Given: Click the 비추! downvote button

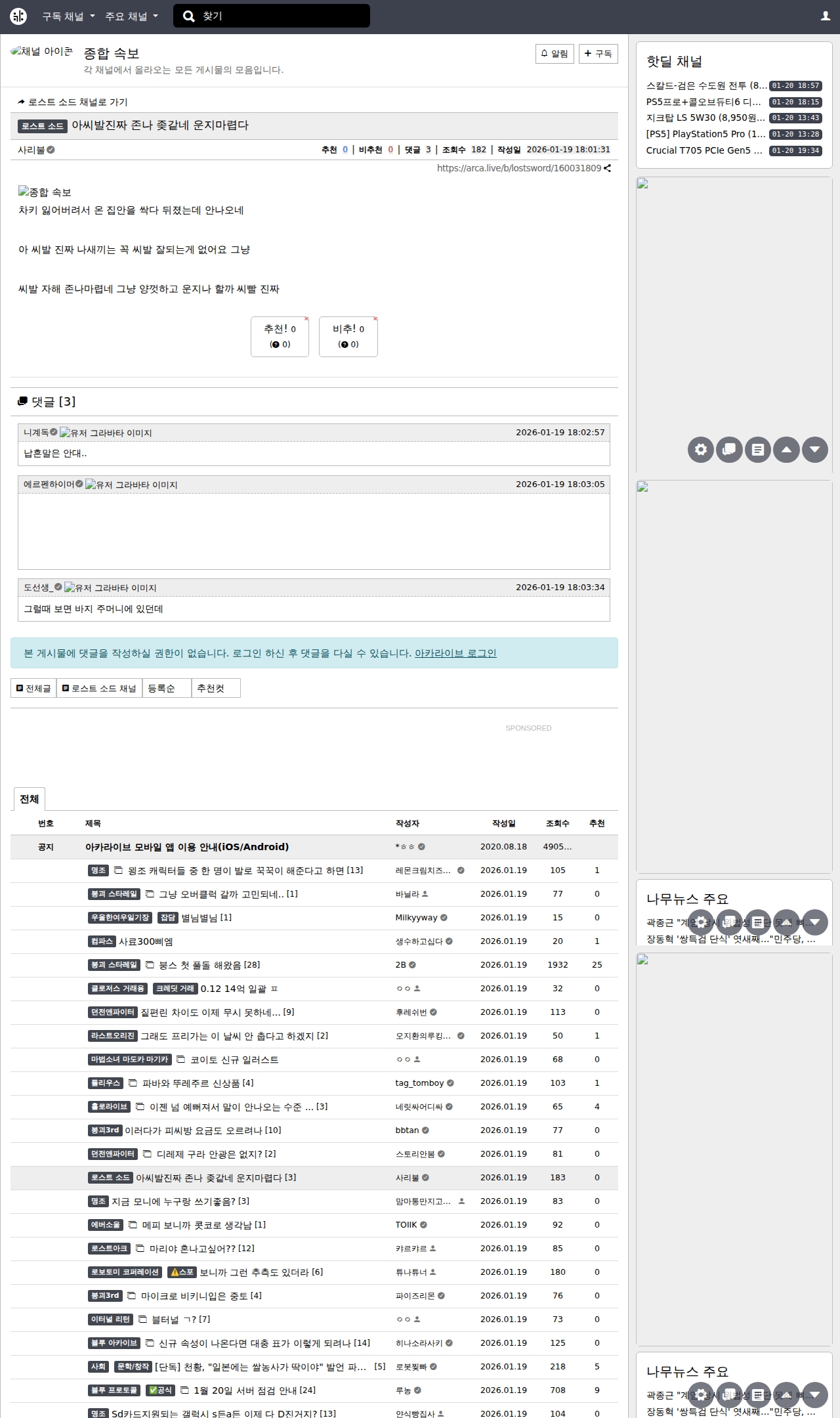Looking at the screenshot, I should (x=348, y=337).
